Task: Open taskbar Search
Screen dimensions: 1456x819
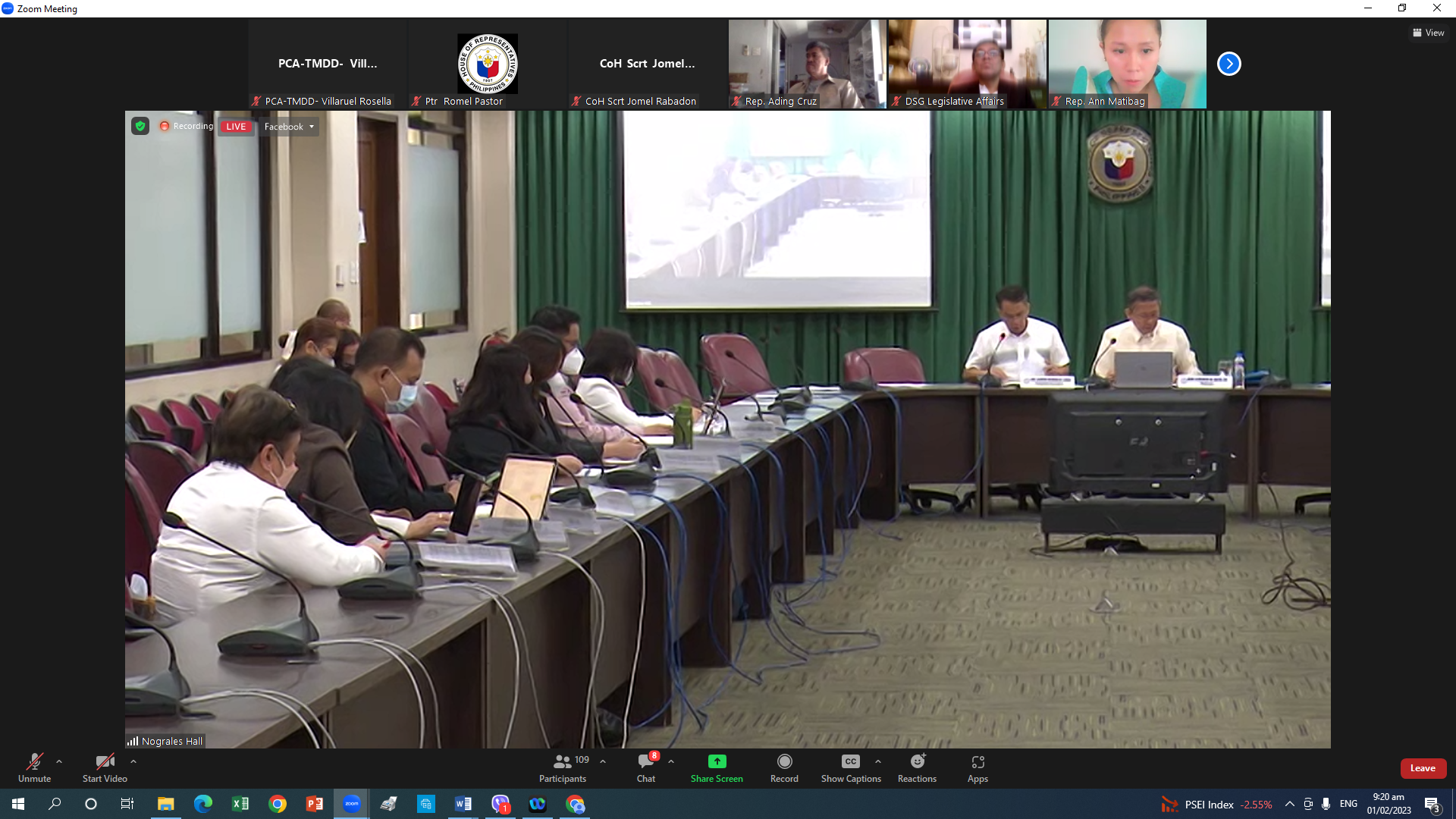Action: point(55,804)
